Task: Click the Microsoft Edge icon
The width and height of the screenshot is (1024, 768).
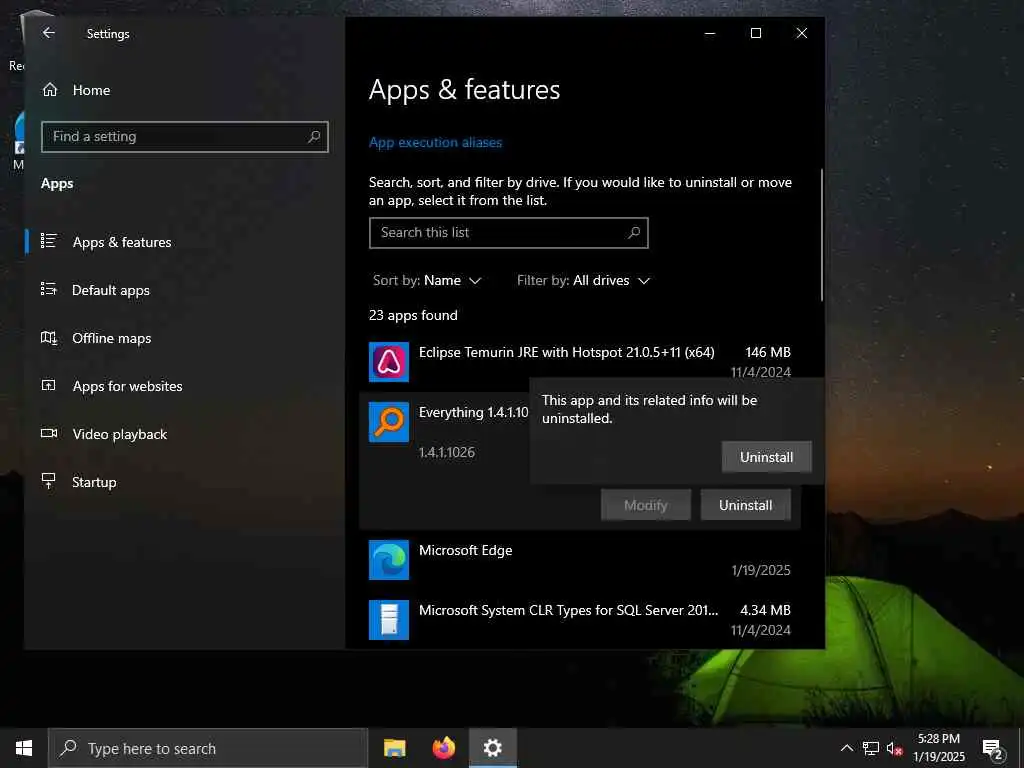Action: tap(389, 560)
